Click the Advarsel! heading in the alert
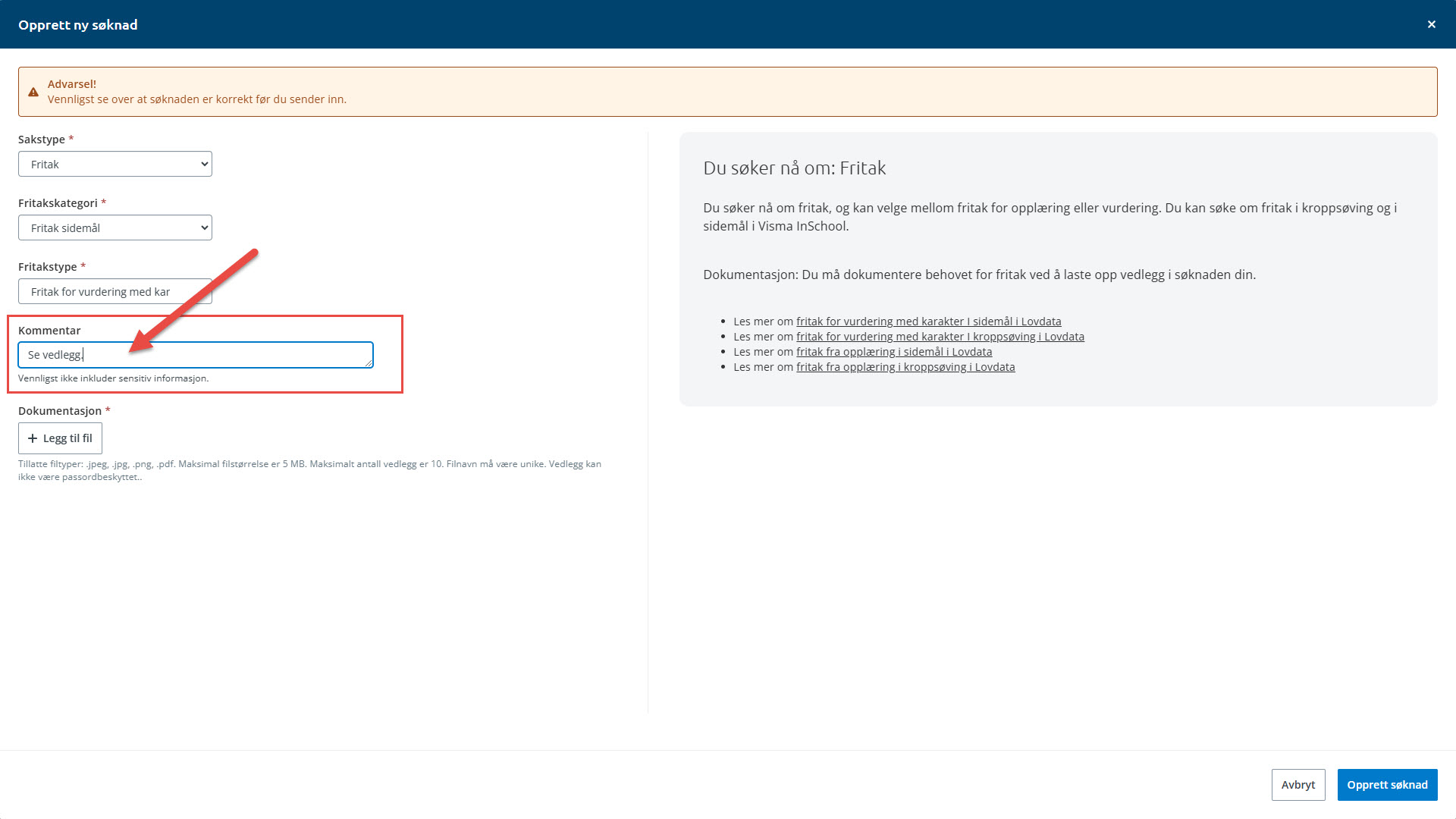This screenshot has height=819, width=1456. 71,84
